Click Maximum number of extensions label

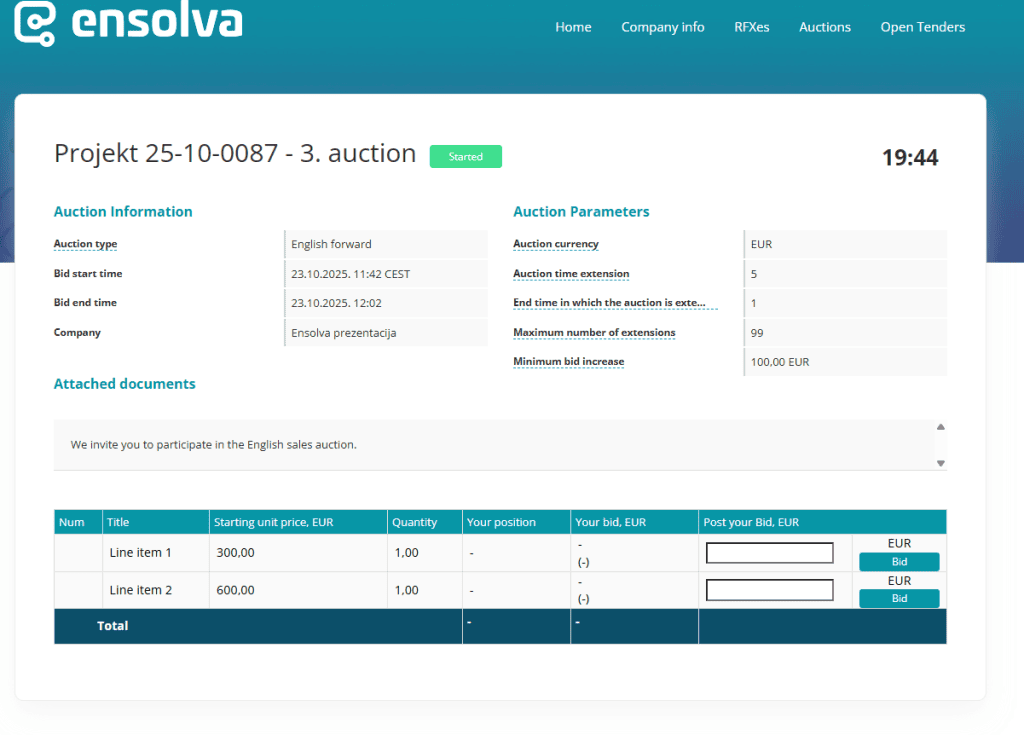[x=594, y=333]
